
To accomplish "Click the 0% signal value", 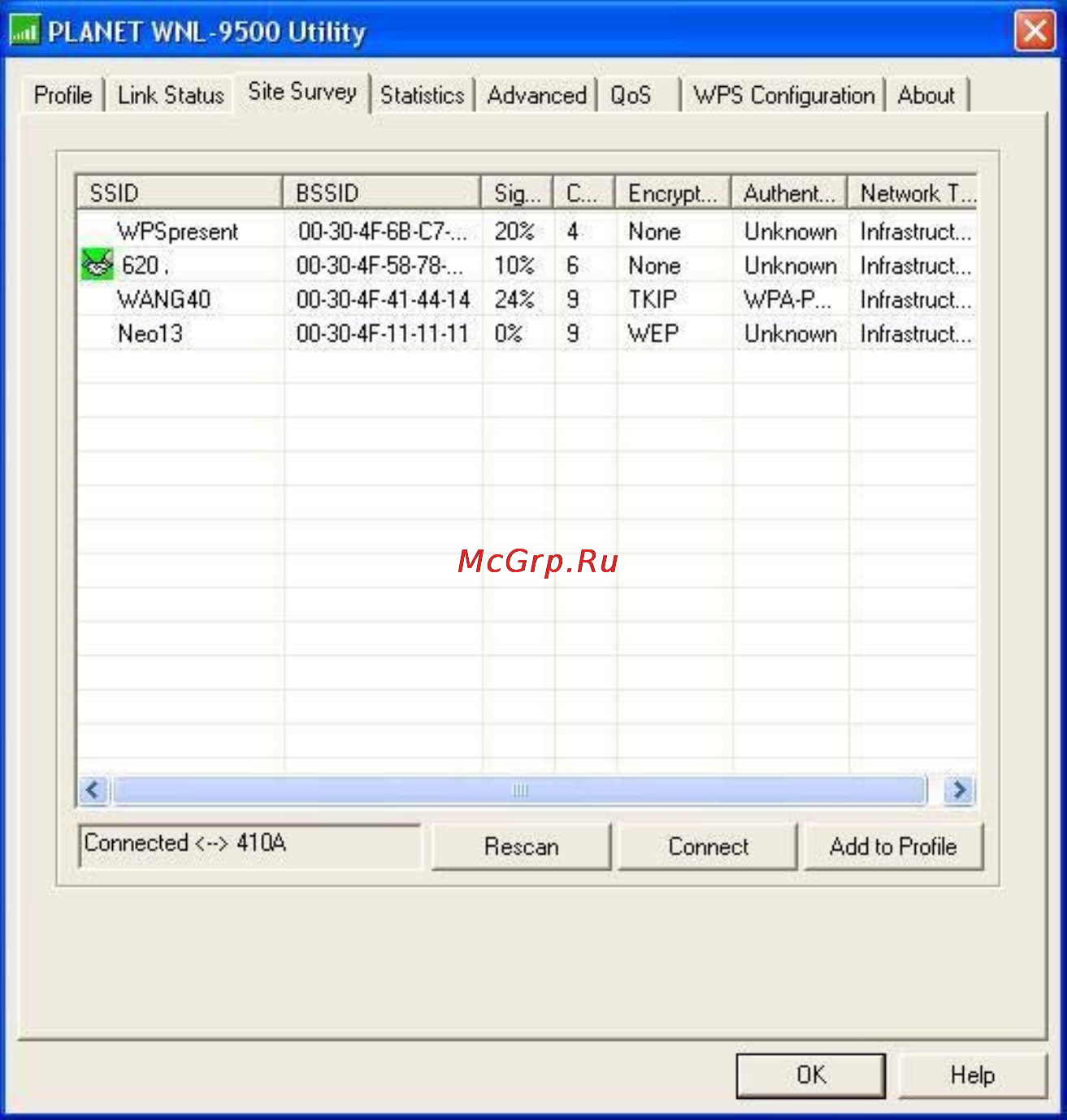I will [508, 334].
